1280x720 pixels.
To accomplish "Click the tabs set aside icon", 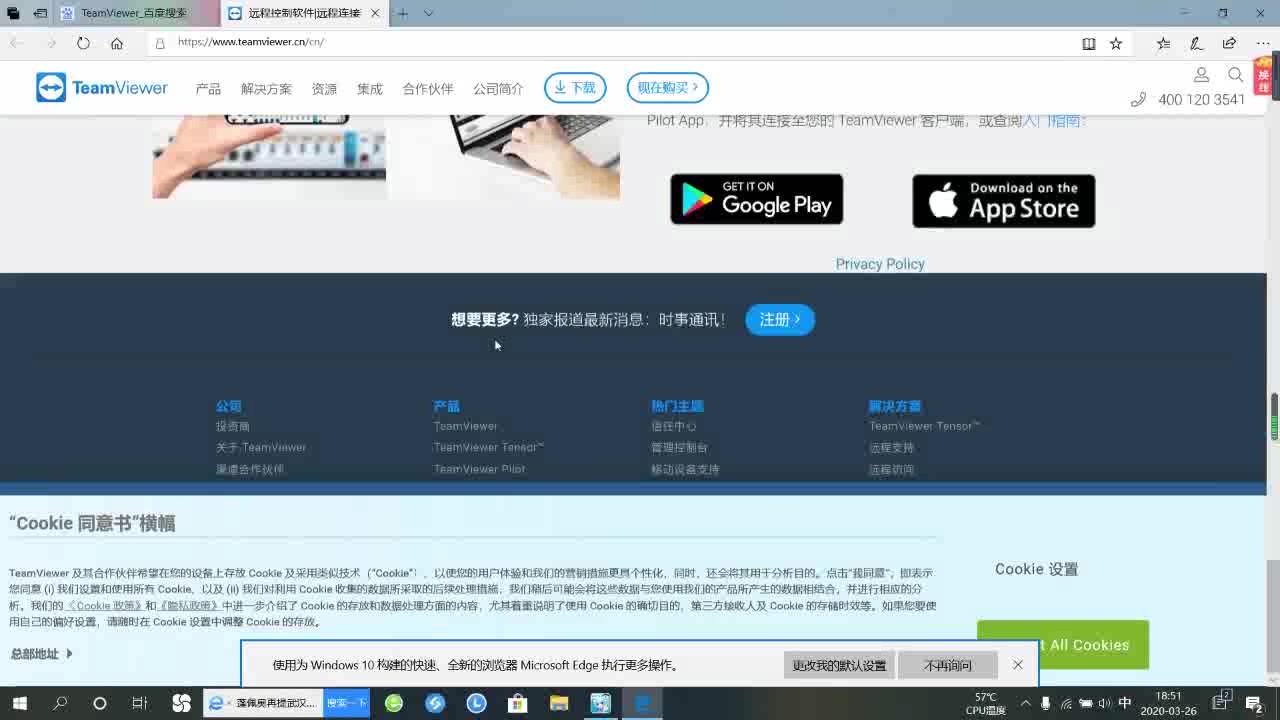I will (14, 13).
